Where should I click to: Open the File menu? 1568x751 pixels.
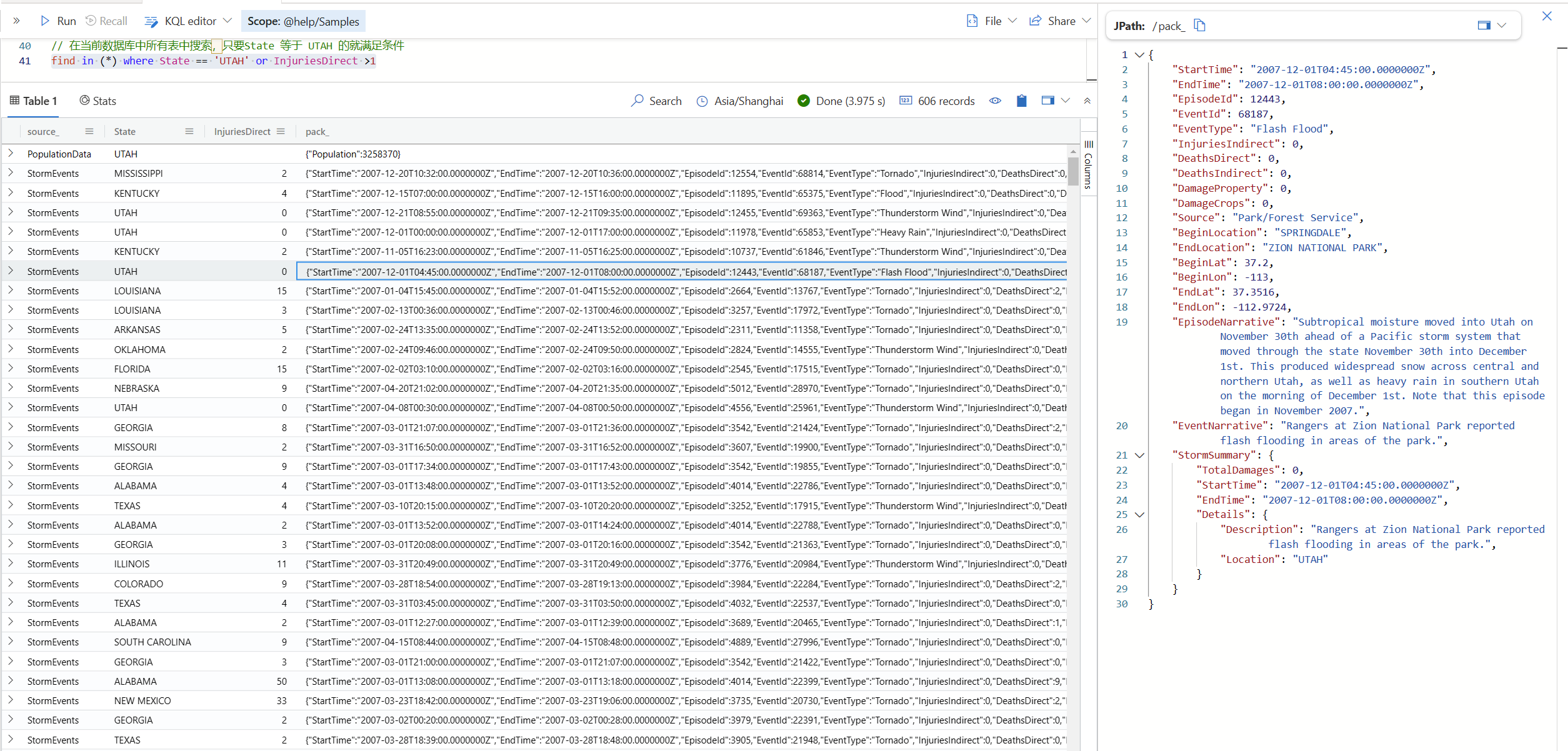click(992, 21)
